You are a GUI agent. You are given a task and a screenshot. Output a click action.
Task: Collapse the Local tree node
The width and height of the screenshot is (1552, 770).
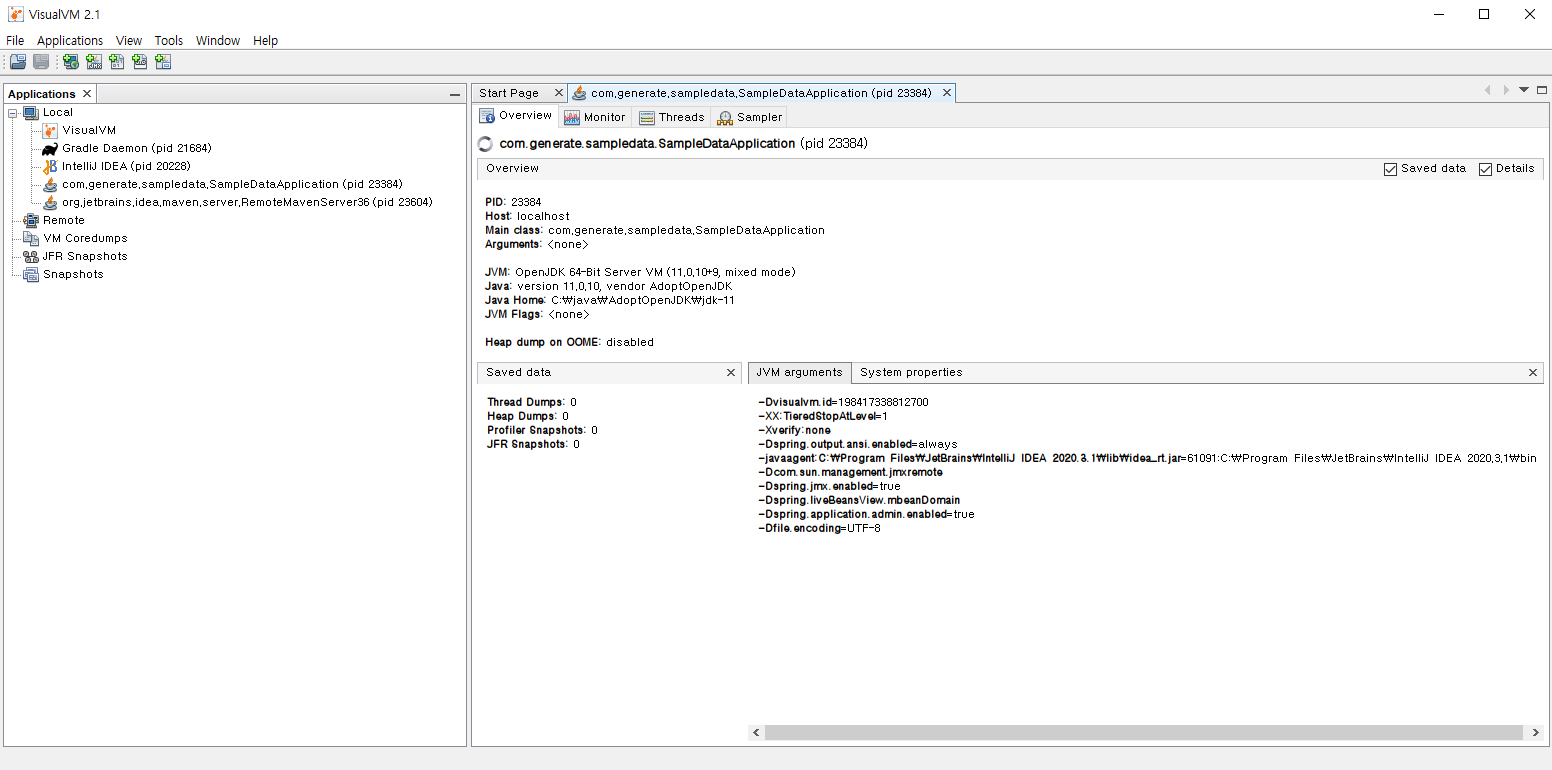(13, 112)
